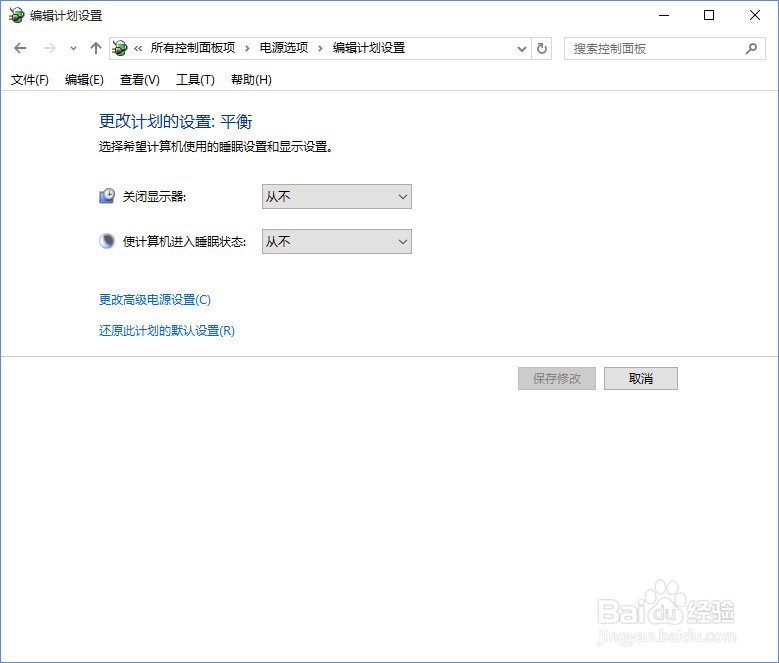Click the double-chevron breadcrumb overflow

click(x=138, y=49)
